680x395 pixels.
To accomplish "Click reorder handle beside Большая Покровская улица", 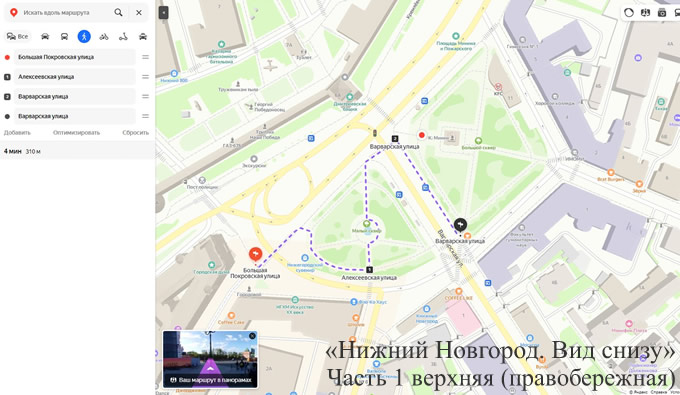I will pos(145,57).
